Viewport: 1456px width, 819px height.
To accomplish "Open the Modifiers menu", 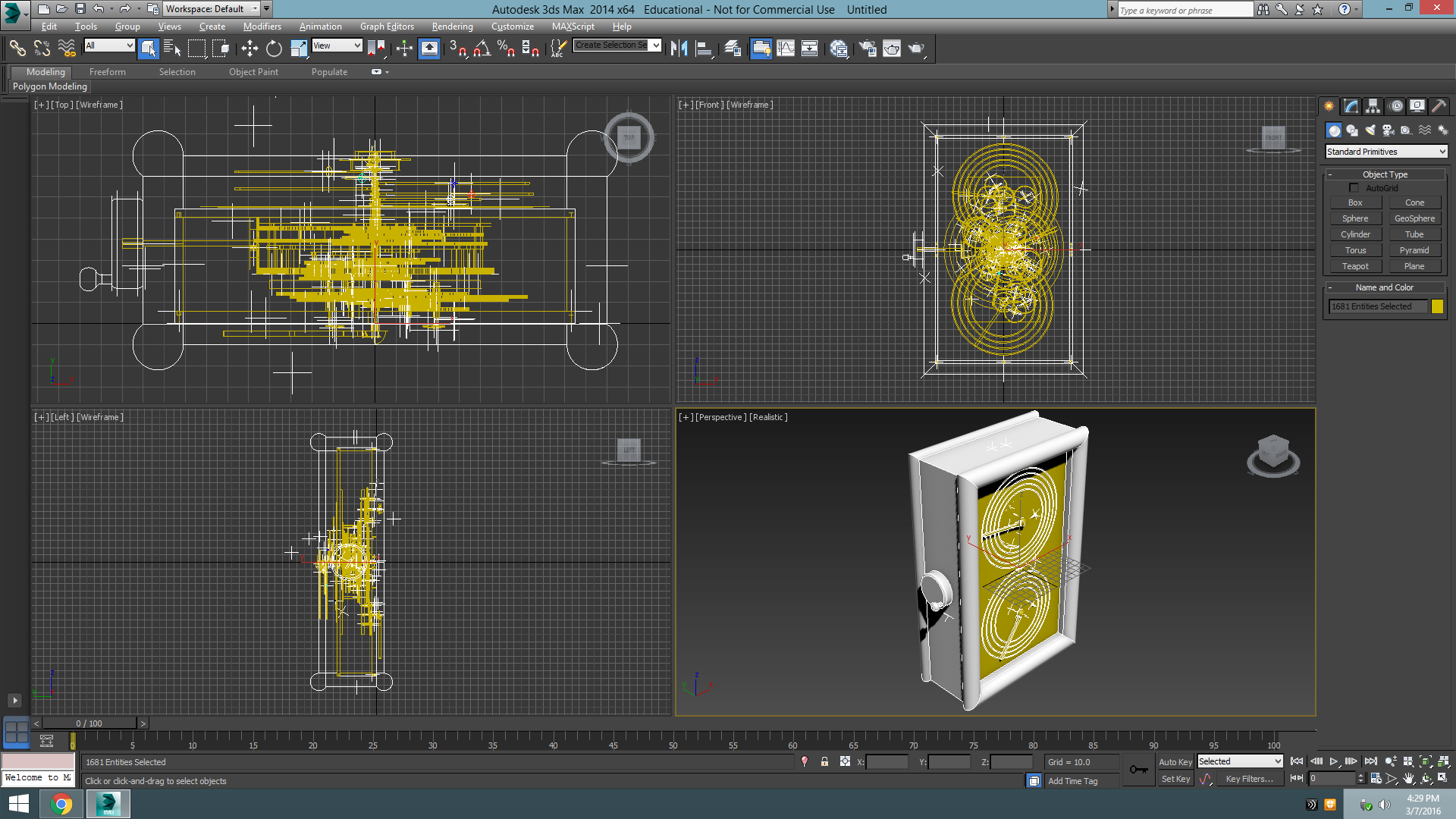I will 262,27.
